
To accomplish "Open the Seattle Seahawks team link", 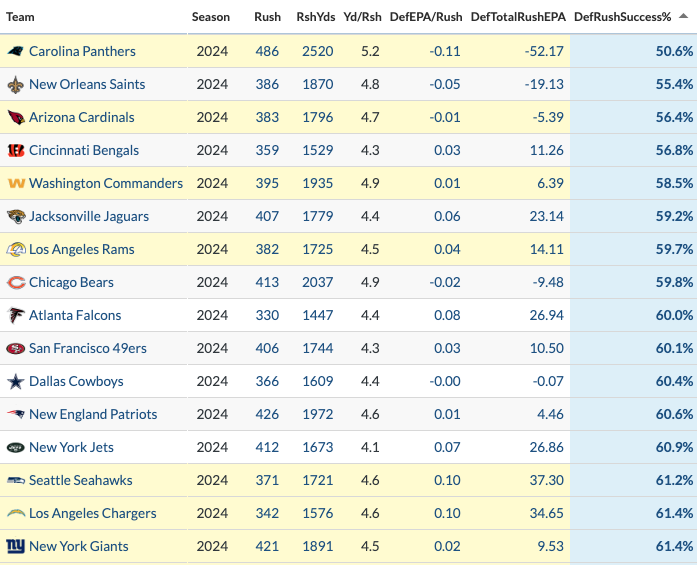I will (80, 481).
